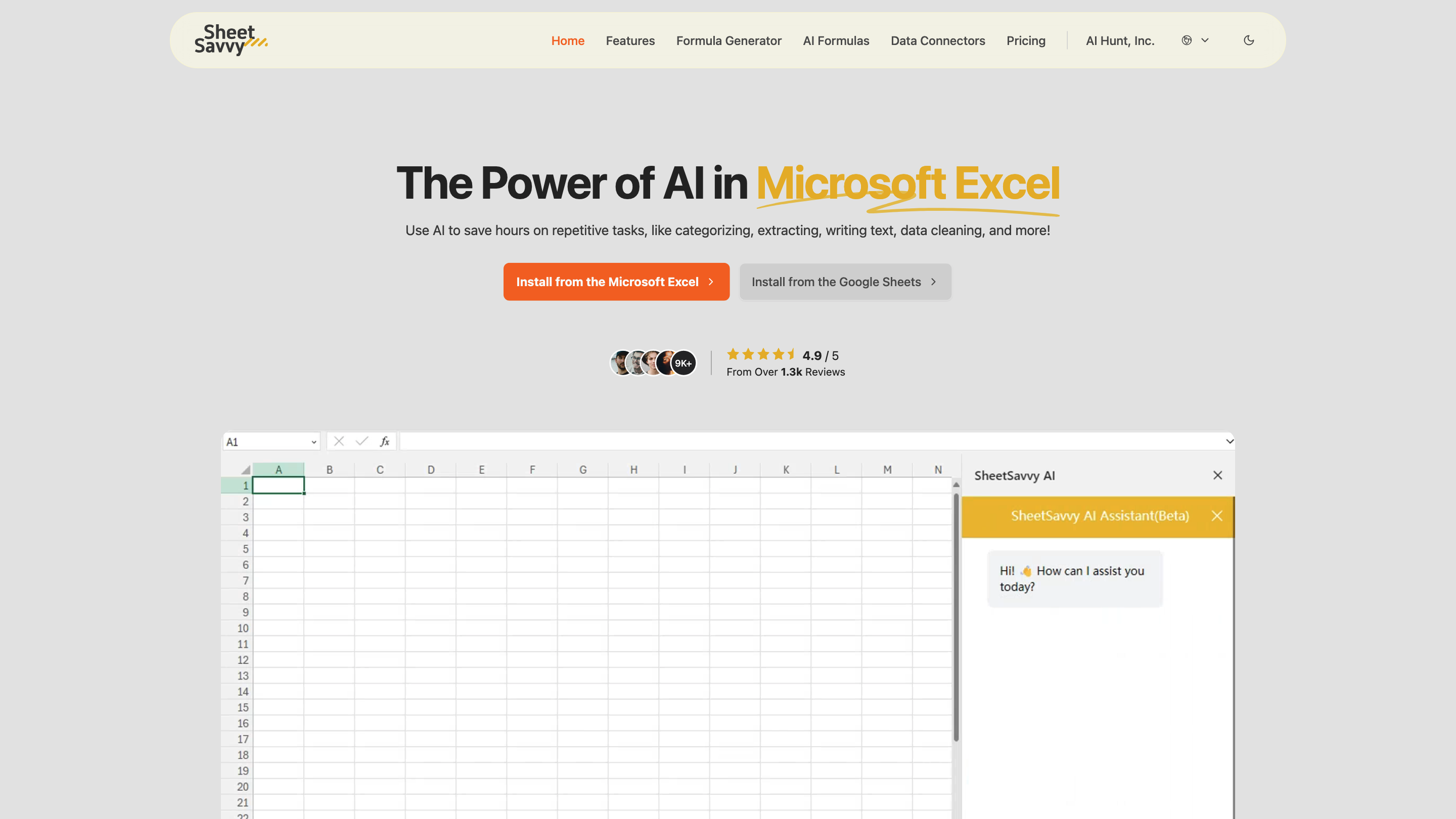
Task: Expand the formula bar chevron
Action: pyautogui.click(x=1229, y=441)
